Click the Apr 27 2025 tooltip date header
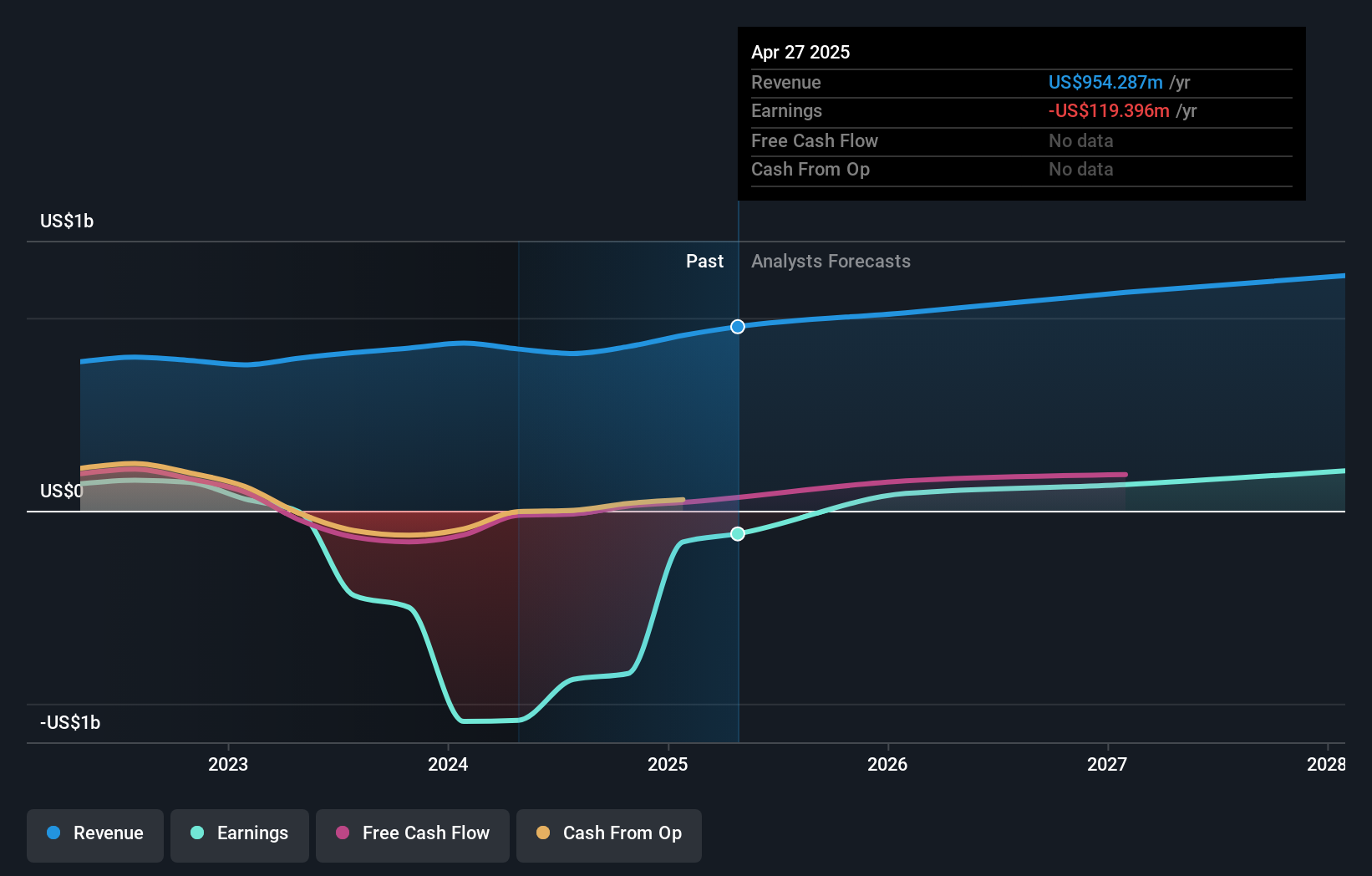This screenshot has width=1372, height=876. tap(800, 52)
